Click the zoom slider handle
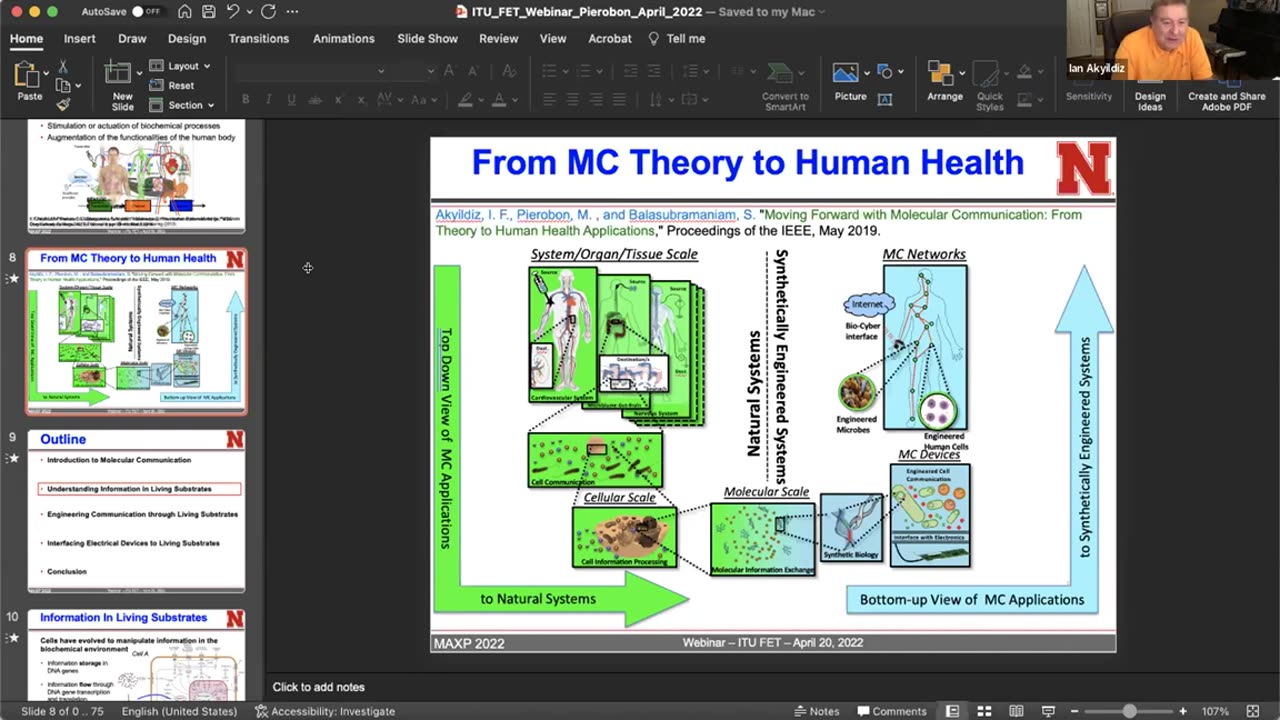This screenshot has width=1280, height=720. pos(1130,711)
